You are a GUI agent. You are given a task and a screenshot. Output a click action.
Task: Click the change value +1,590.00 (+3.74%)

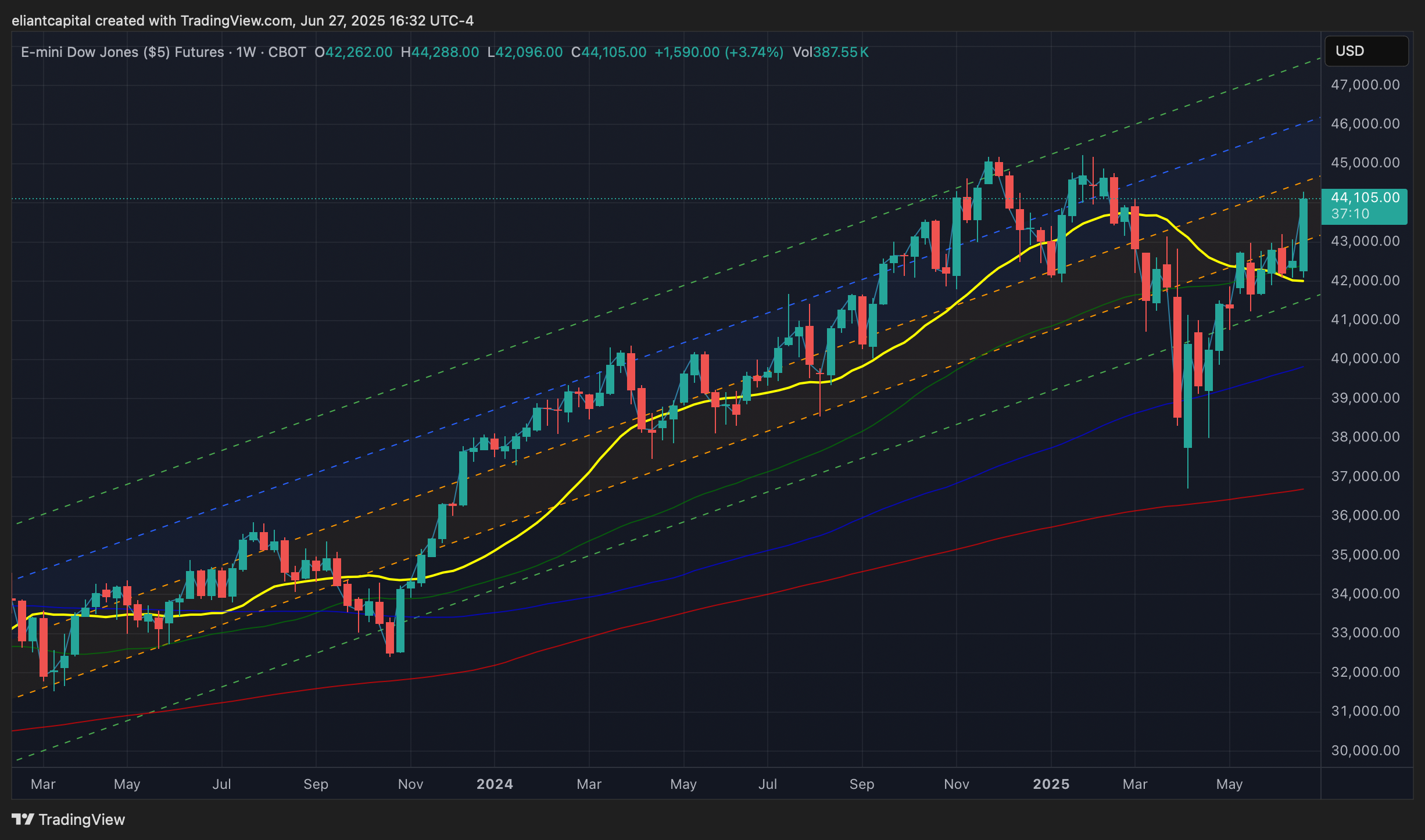718,52
